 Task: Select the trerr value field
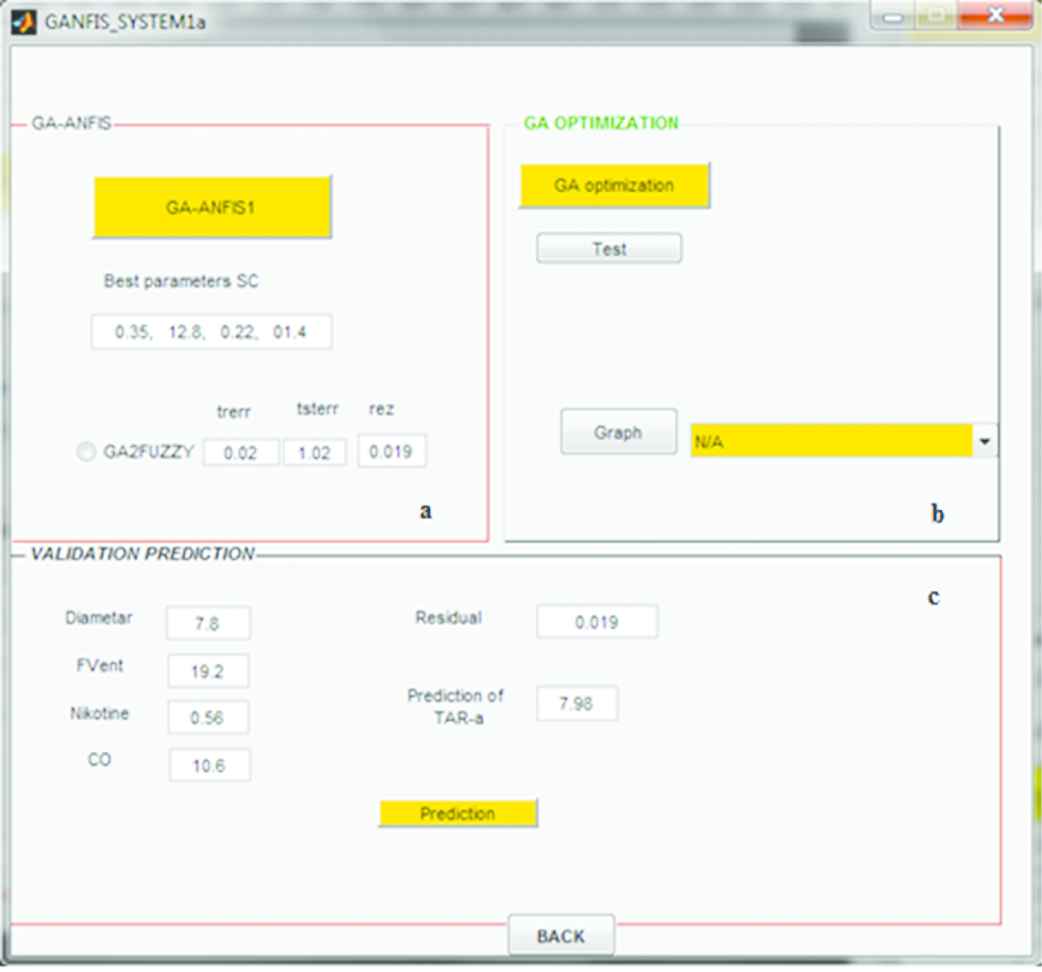[x=241, y=453]
